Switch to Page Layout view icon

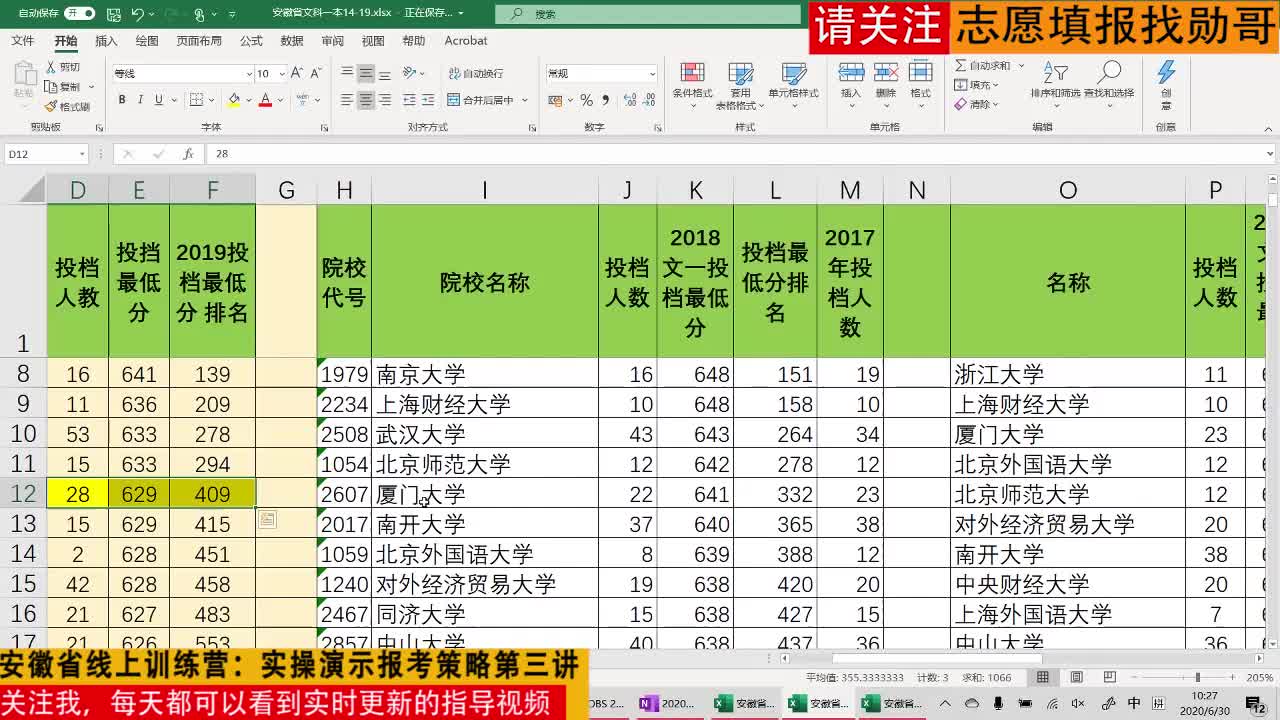[x=1075, y=677]
